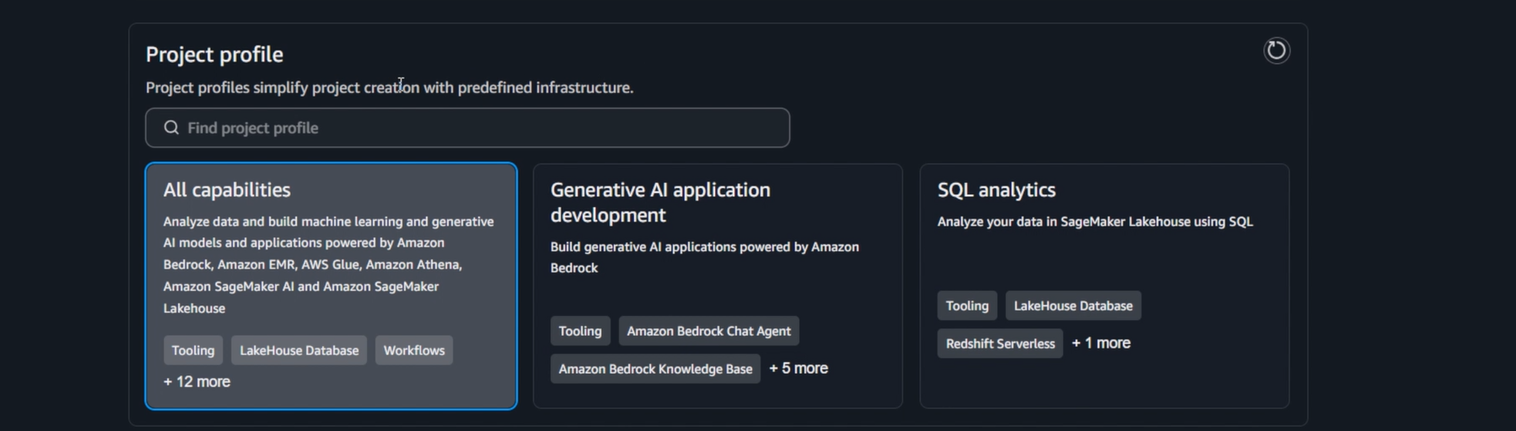Expand + 5 more in Generative AI card
Viewport: 1516px width, 431px height.
(x=798, y=369)
